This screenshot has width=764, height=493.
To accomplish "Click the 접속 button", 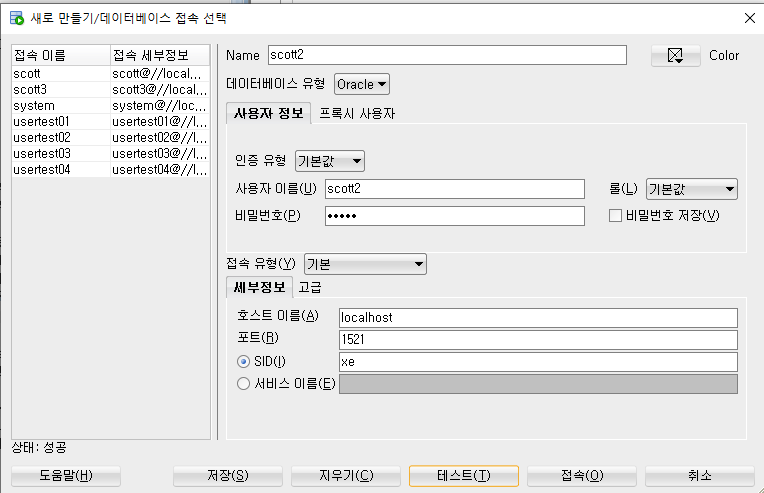I will point(582,475).
